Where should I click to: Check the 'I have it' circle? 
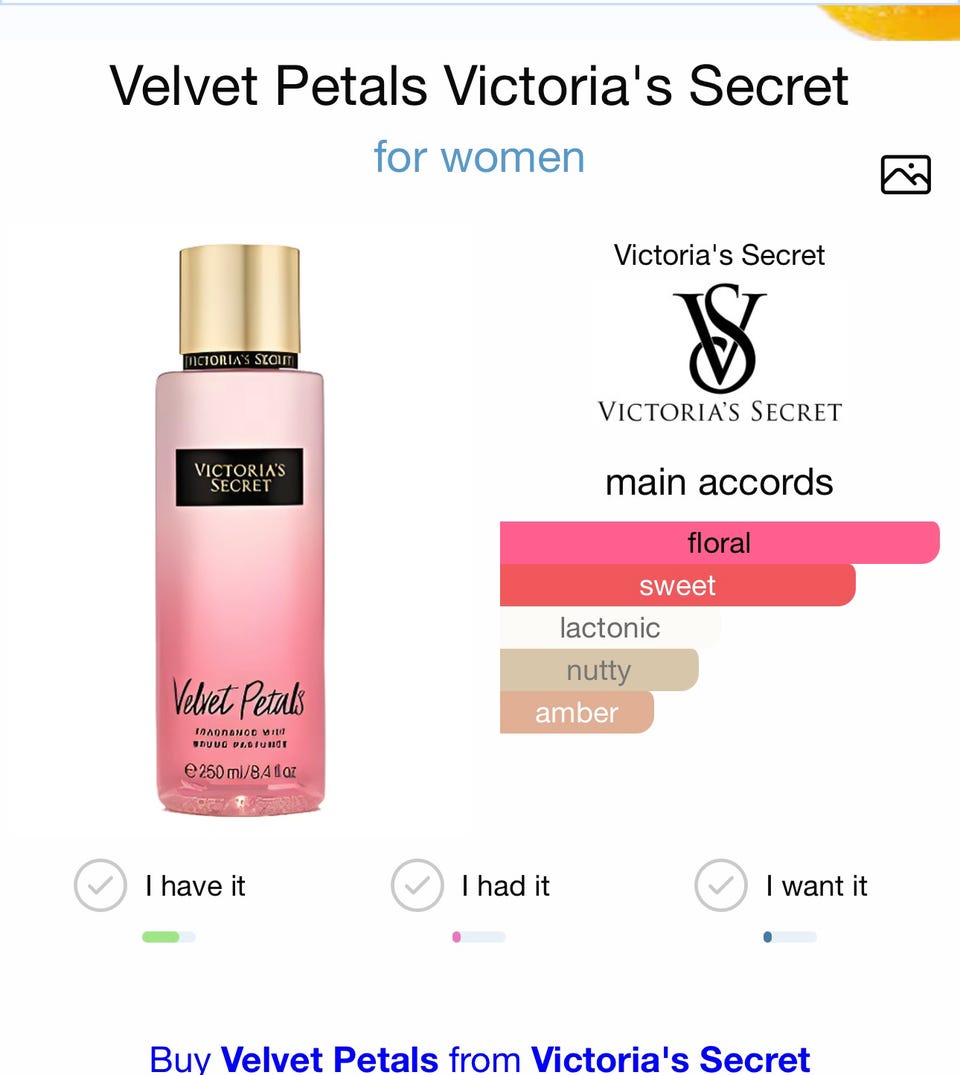click(100, 885)
